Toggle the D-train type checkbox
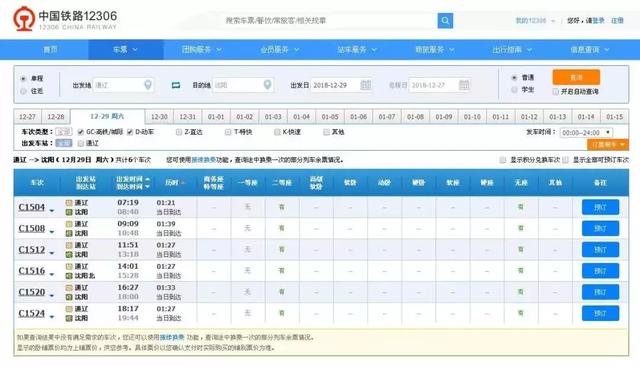This screenshot has height=366, width=640. pos(130,132)
